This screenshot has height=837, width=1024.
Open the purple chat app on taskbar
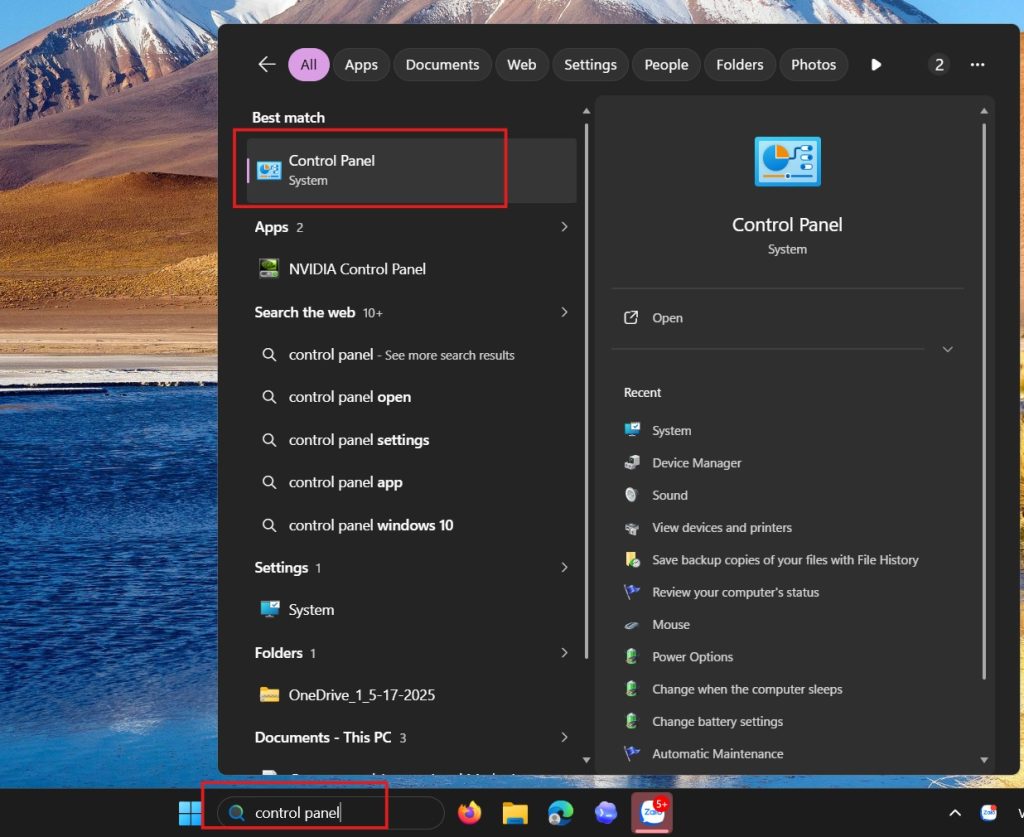606,813
